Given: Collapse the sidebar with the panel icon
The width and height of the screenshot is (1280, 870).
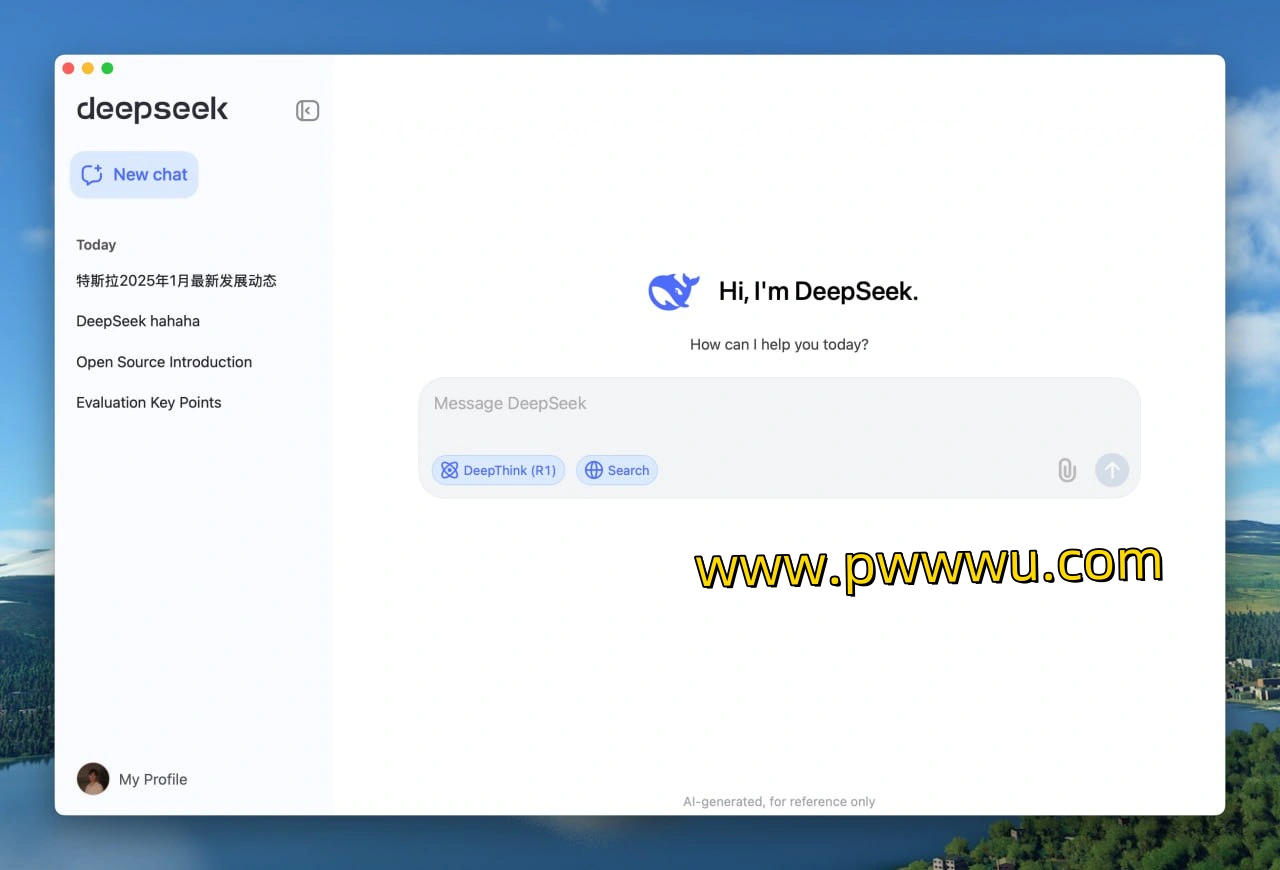Looking at the screenshot, I should point(307,111).
